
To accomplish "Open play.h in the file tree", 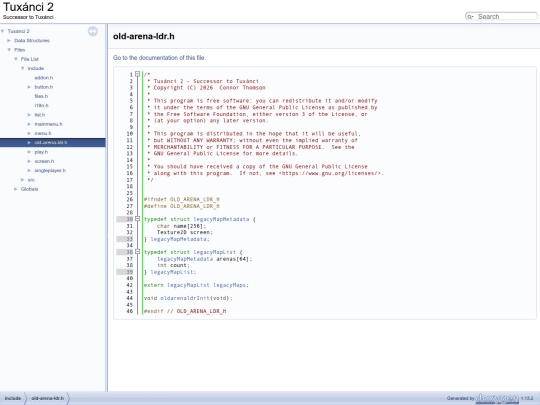I will [x=41, y=152].
